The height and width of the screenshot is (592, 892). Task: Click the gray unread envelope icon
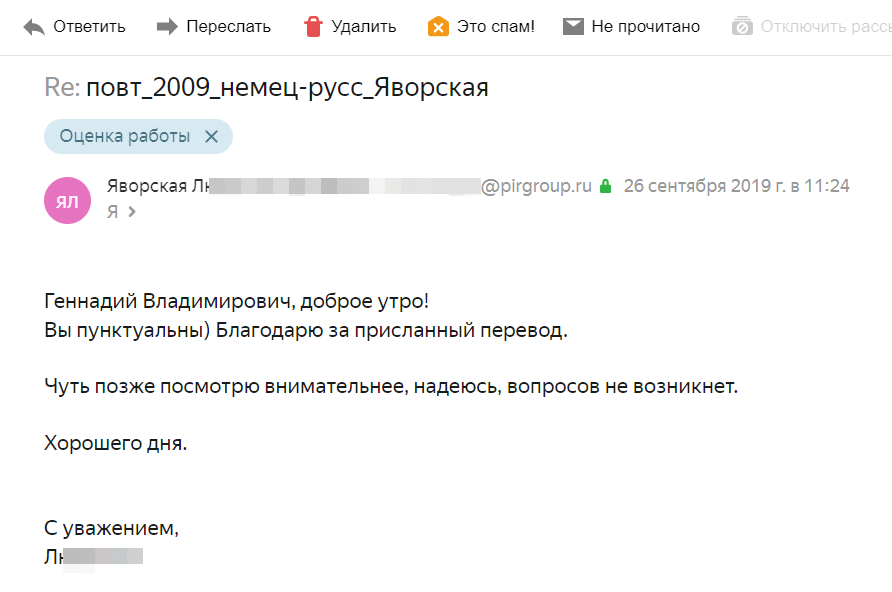click(573, 26)
